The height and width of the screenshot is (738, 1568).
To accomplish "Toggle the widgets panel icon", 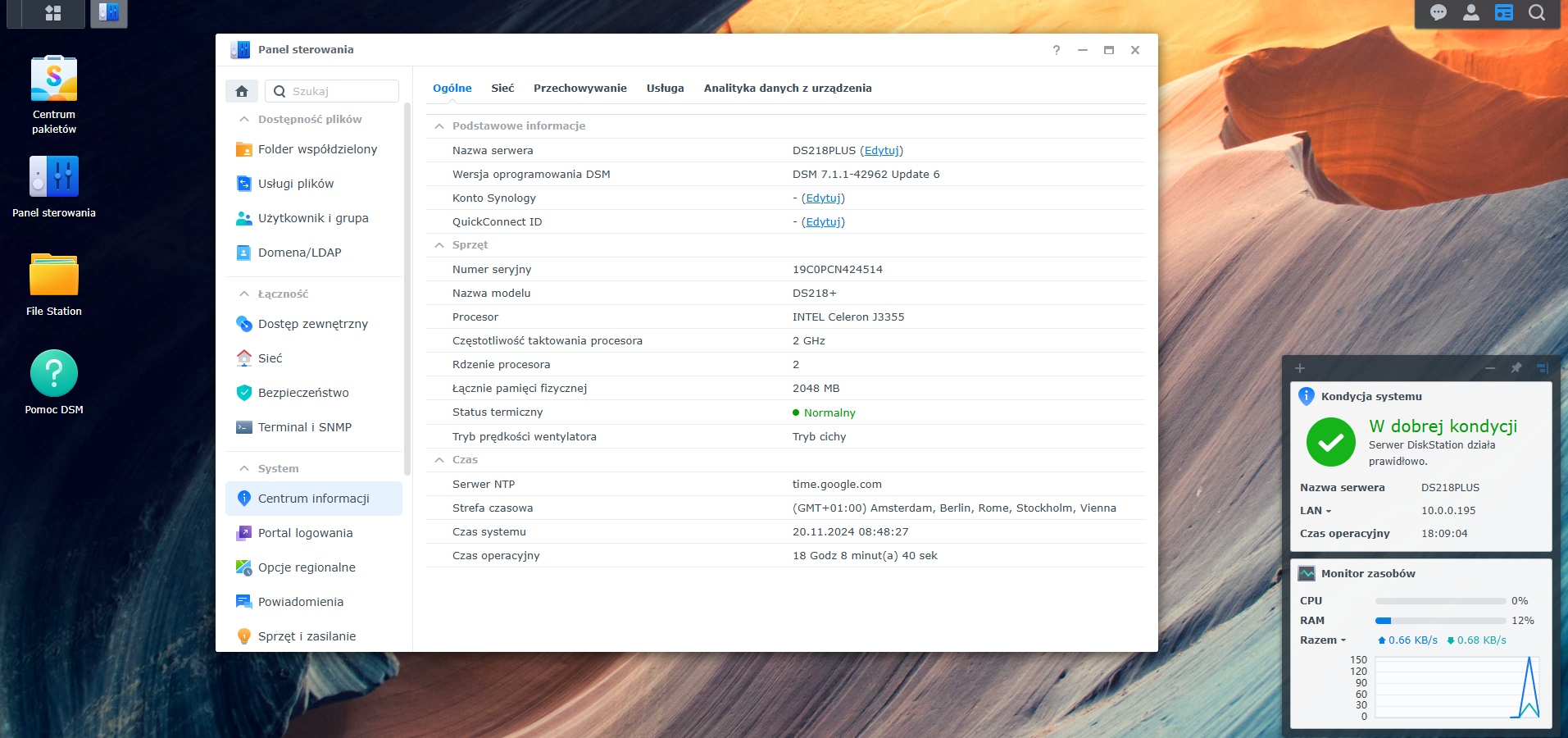I will 1504,12.
